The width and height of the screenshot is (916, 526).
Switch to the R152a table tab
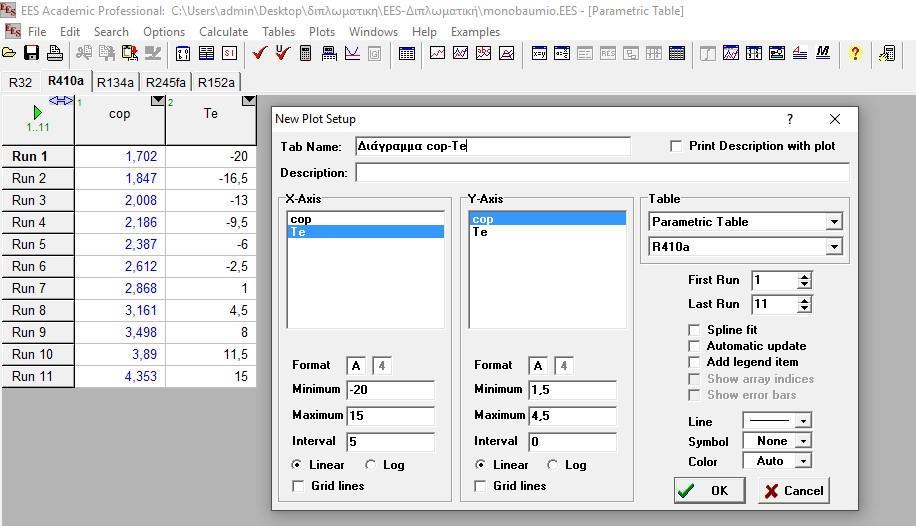[216, 82]
